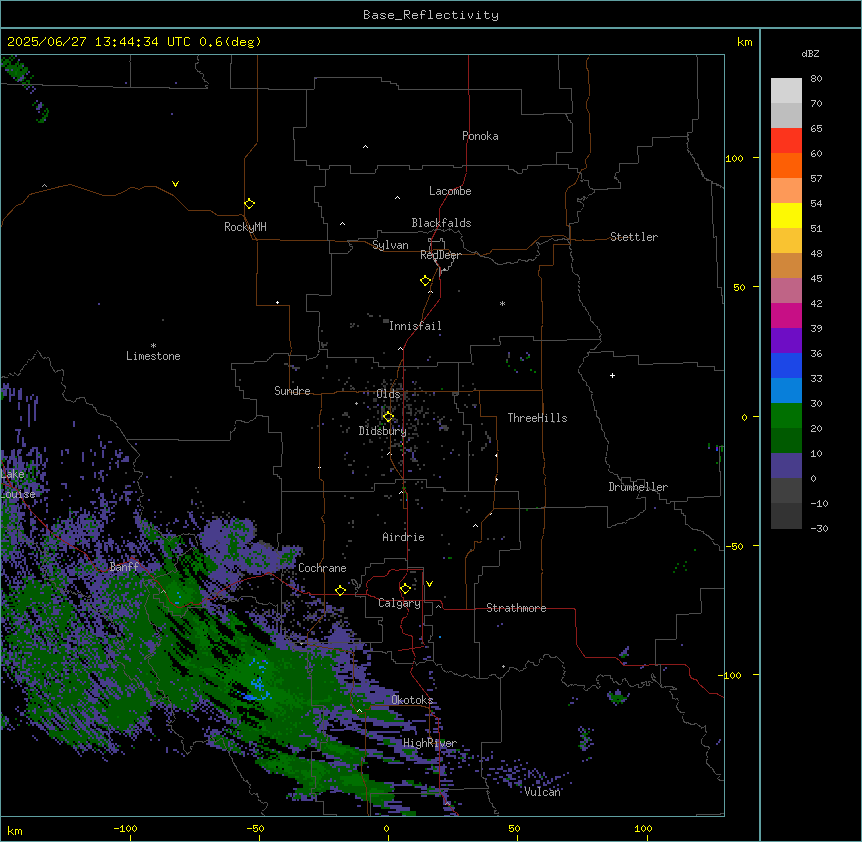Click the Calgary city label

click(x=399, y=603)
